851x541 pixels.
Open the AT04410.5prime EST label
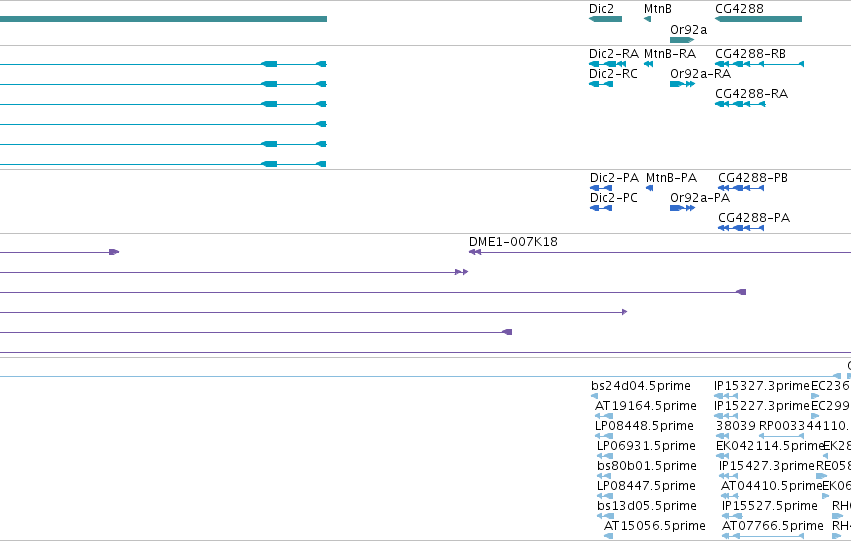point(771,486)
